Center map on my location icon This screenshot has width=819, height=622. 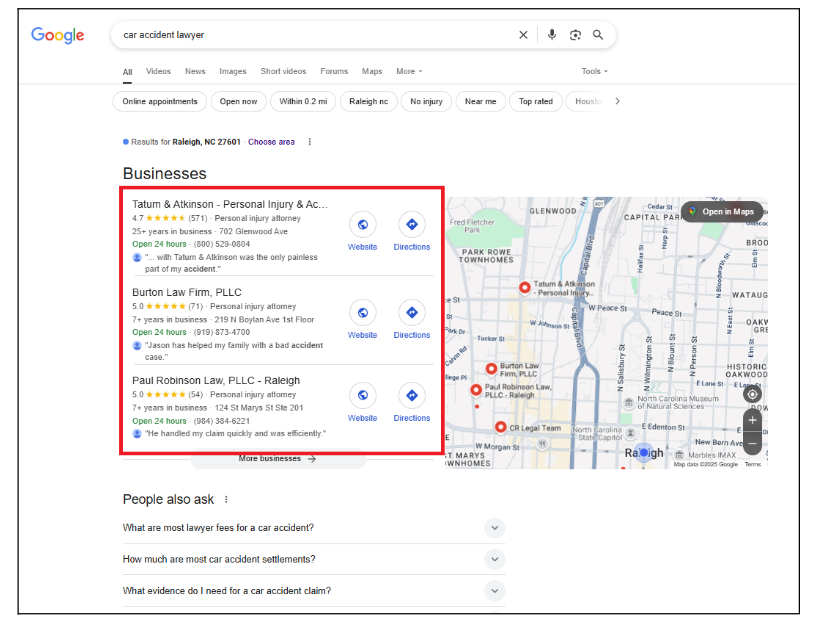click(752, 394)
